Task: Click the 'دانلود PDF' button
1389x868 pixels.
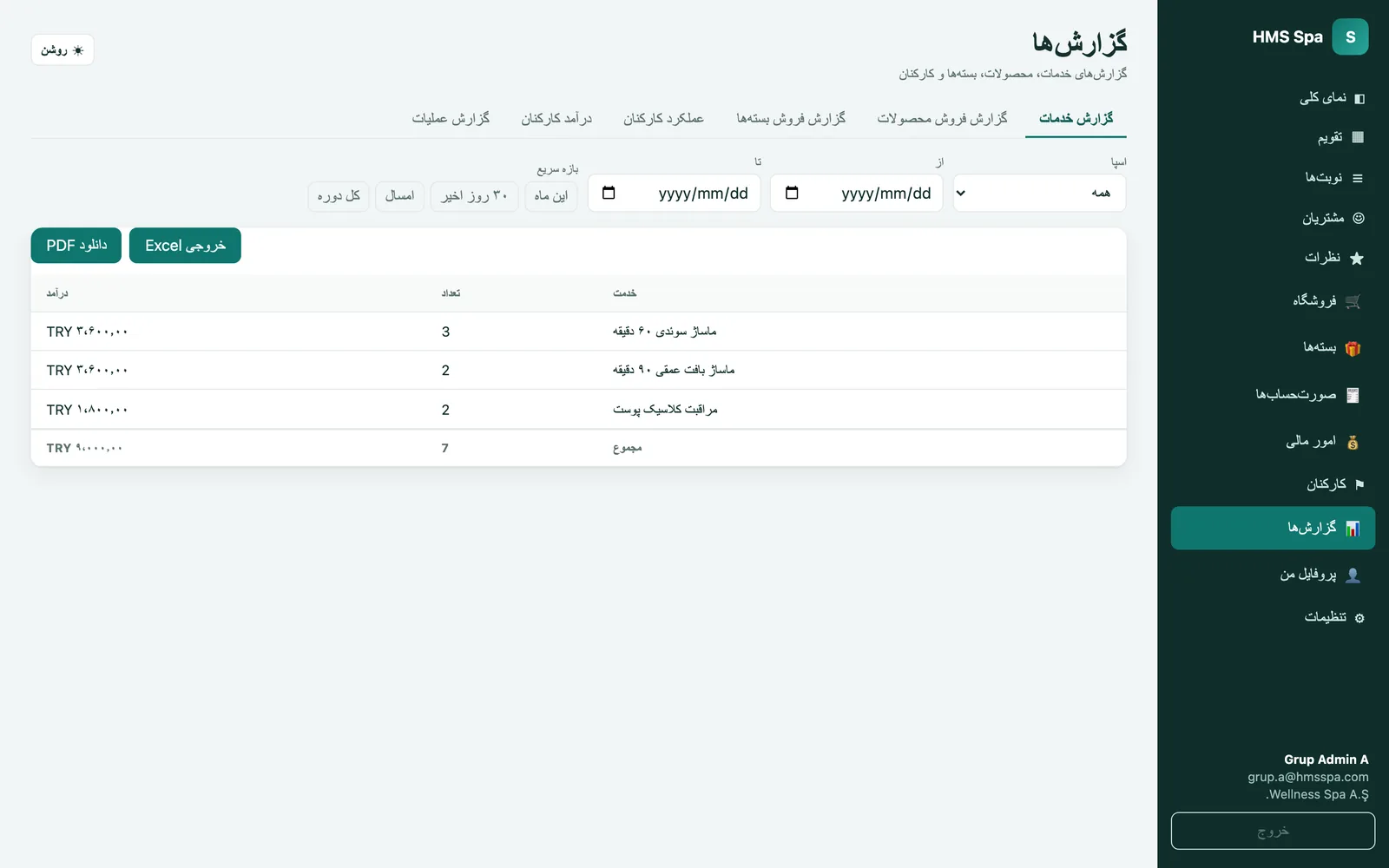Action: pos(76,246)
